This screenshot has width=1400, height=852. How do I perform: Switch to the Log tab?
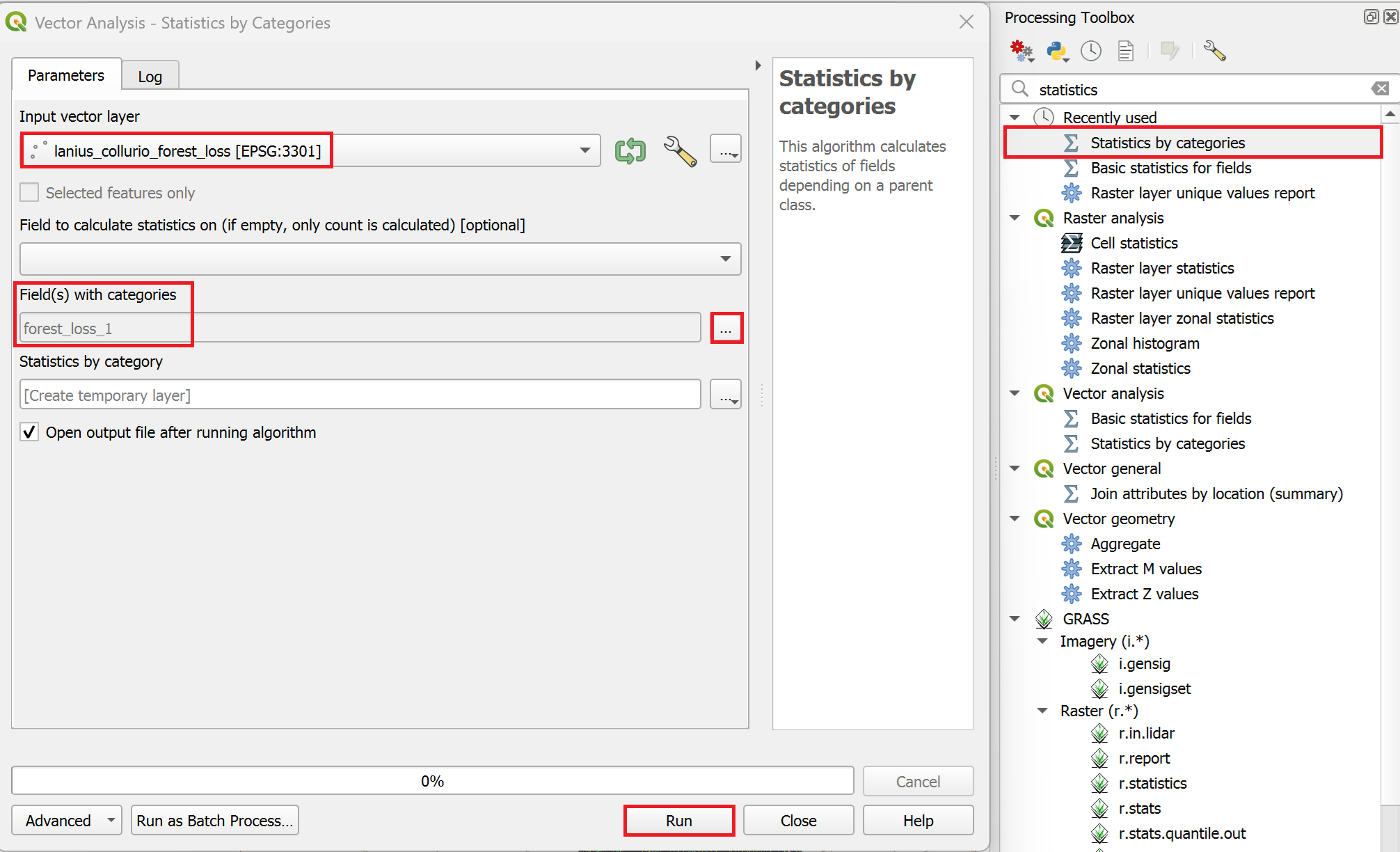[150, 76]
